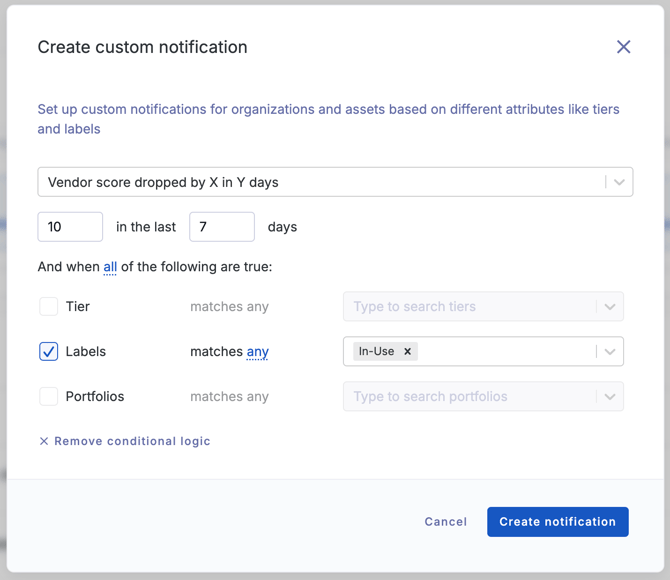670x580 pixels.
Task: Enable the Tier condition checkbox
Action: tap(48, 307)
